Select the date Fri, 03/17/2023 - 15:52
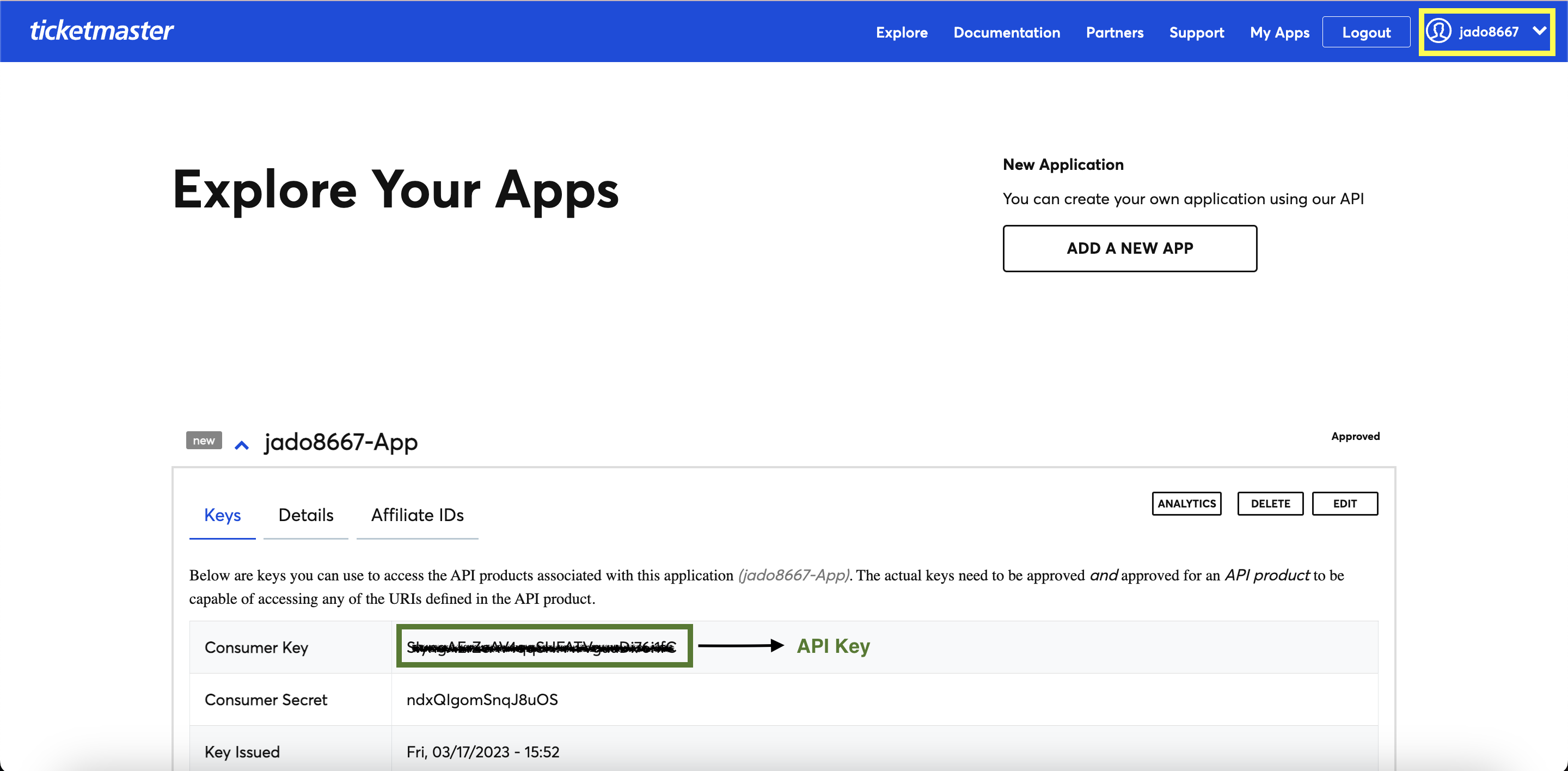Viewport: 1568px width, 771px height. (483, 752)
